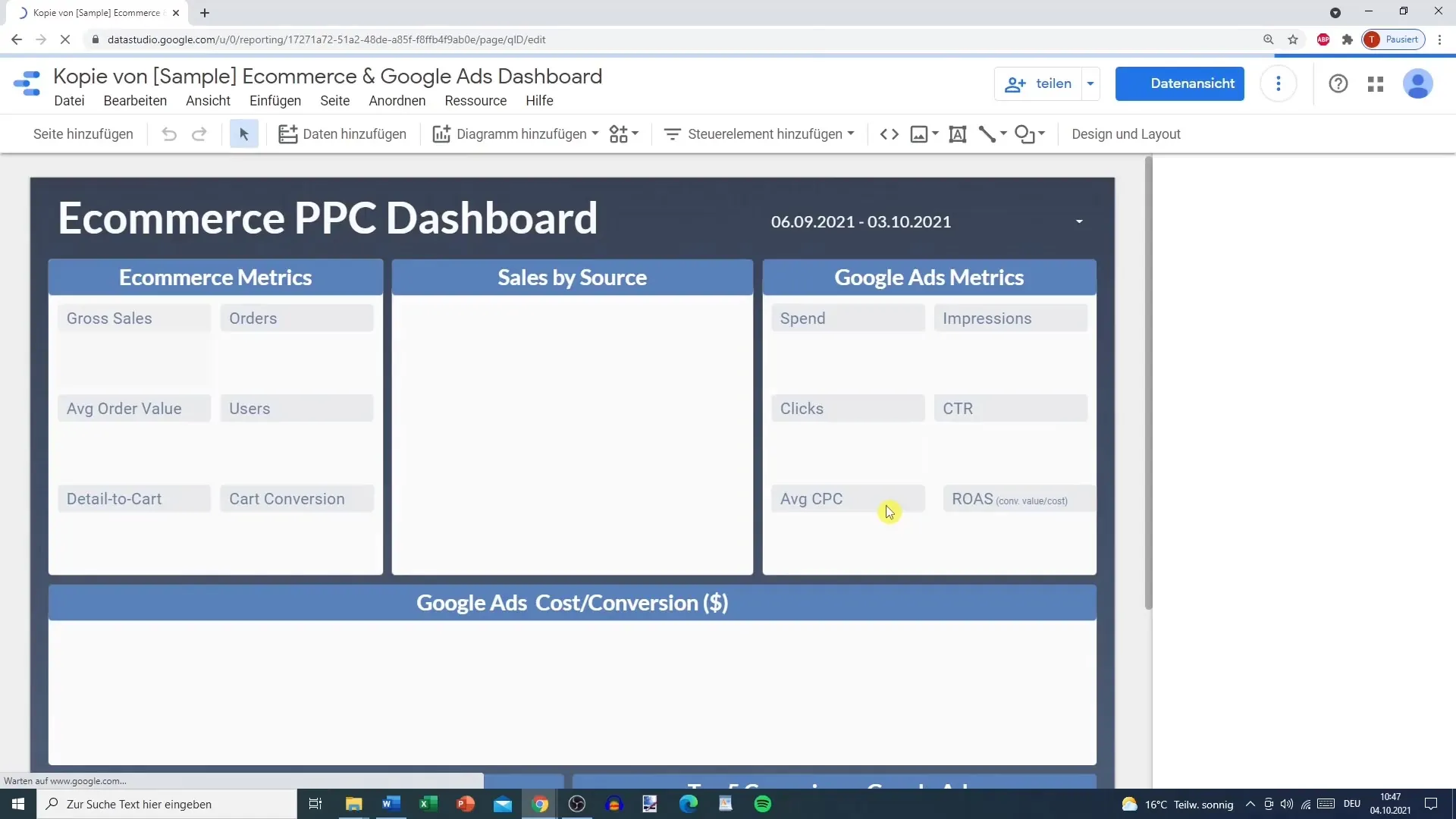Open the Ressource menu

(x=475, y=101)
